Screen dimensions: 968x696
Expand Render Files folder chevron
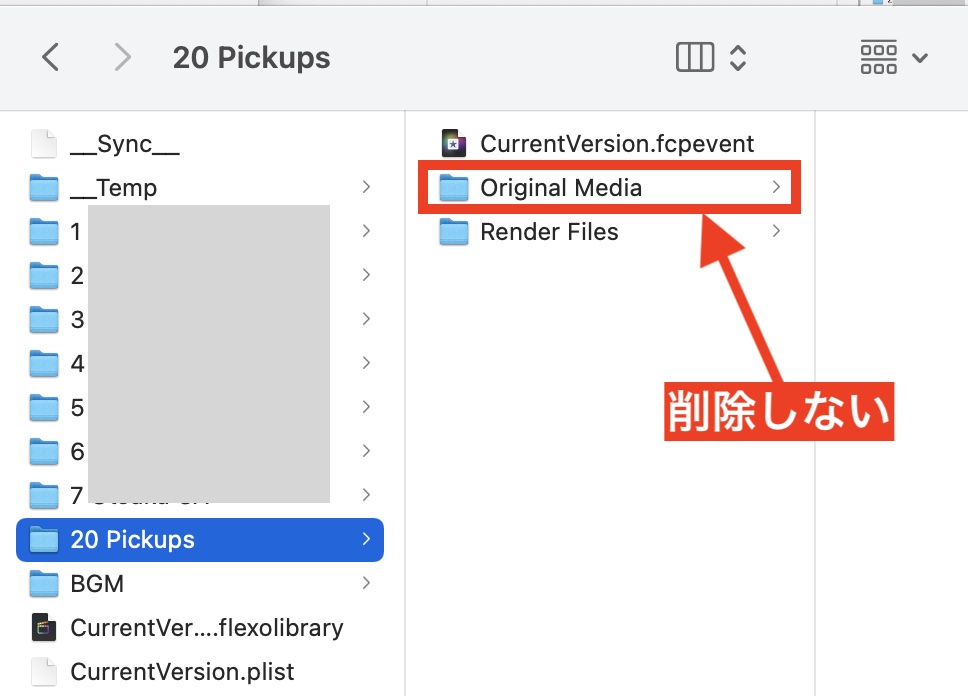776,231
